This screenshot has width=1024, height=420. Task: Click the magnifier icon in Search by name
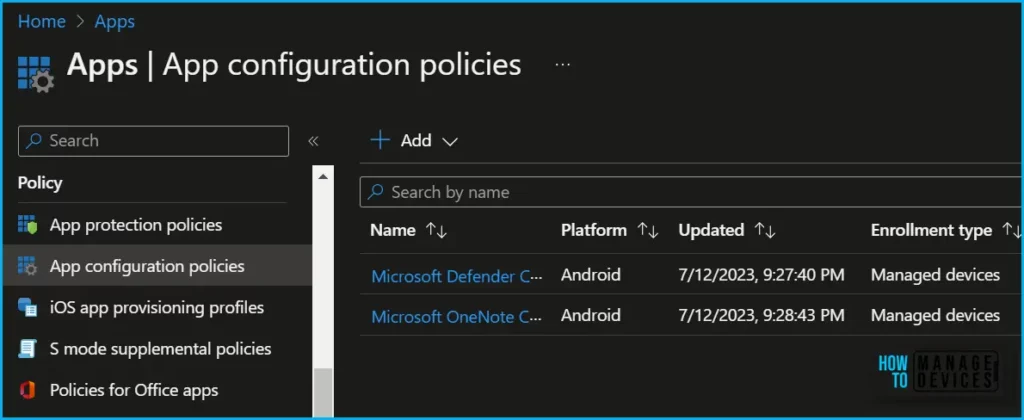pyautogui.click(x=376, y=192)
